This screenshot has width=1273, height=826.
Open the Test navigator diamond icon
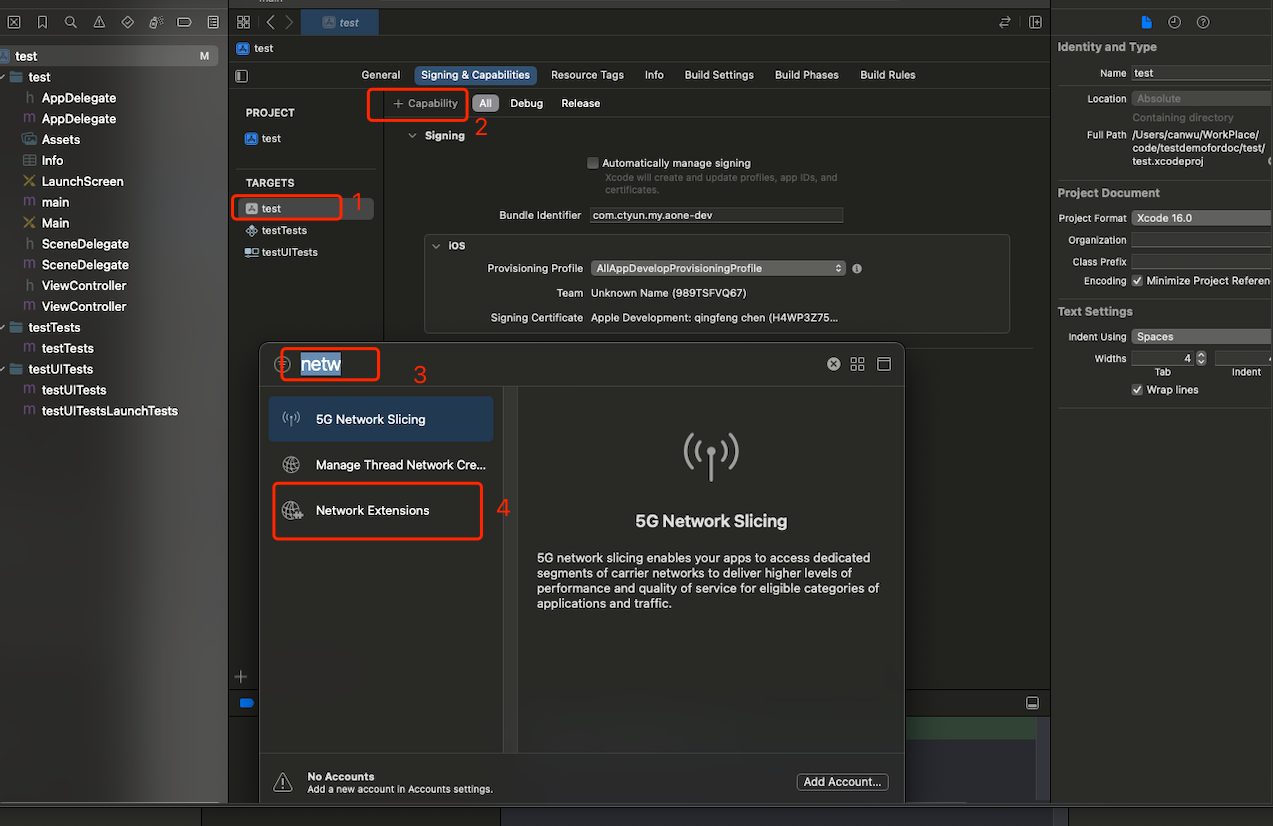coord(127,22)
